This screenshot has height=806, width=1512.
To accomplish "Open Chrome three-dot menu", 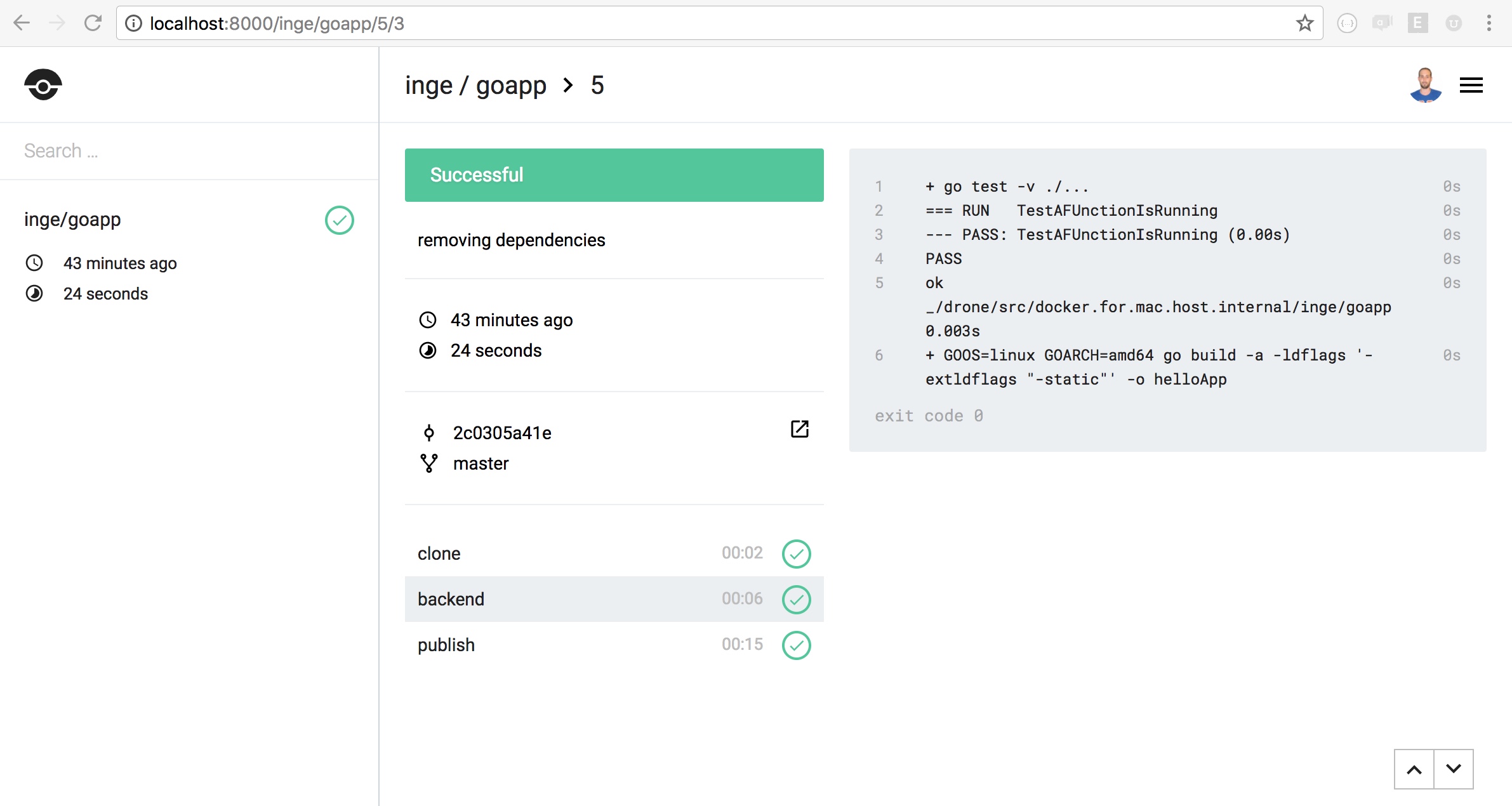I will pyautogui.click(x=1489, y=23).
